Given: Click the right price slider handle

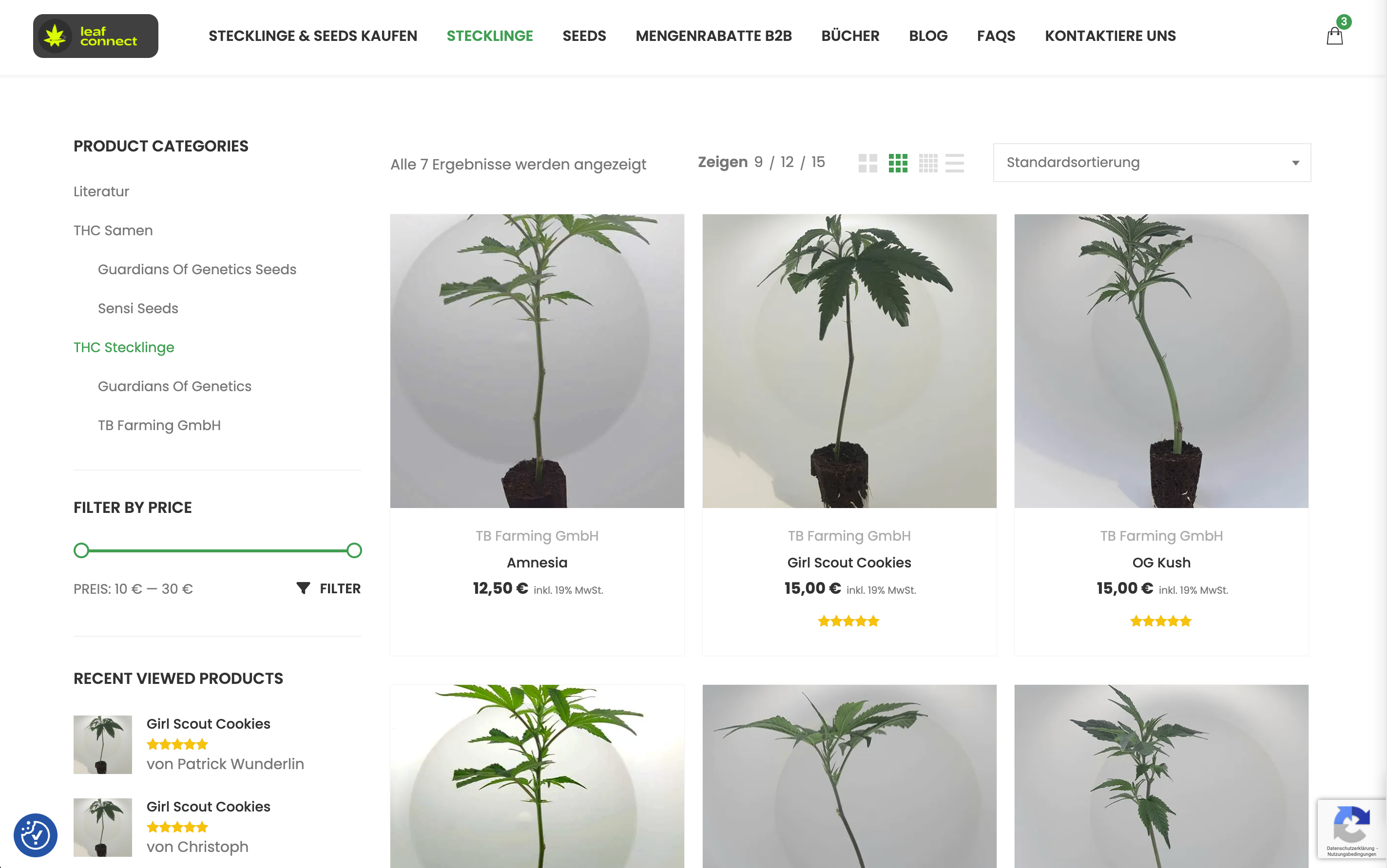Looking at the screenshot, I should pyautogui.click(x=354, y=550).
